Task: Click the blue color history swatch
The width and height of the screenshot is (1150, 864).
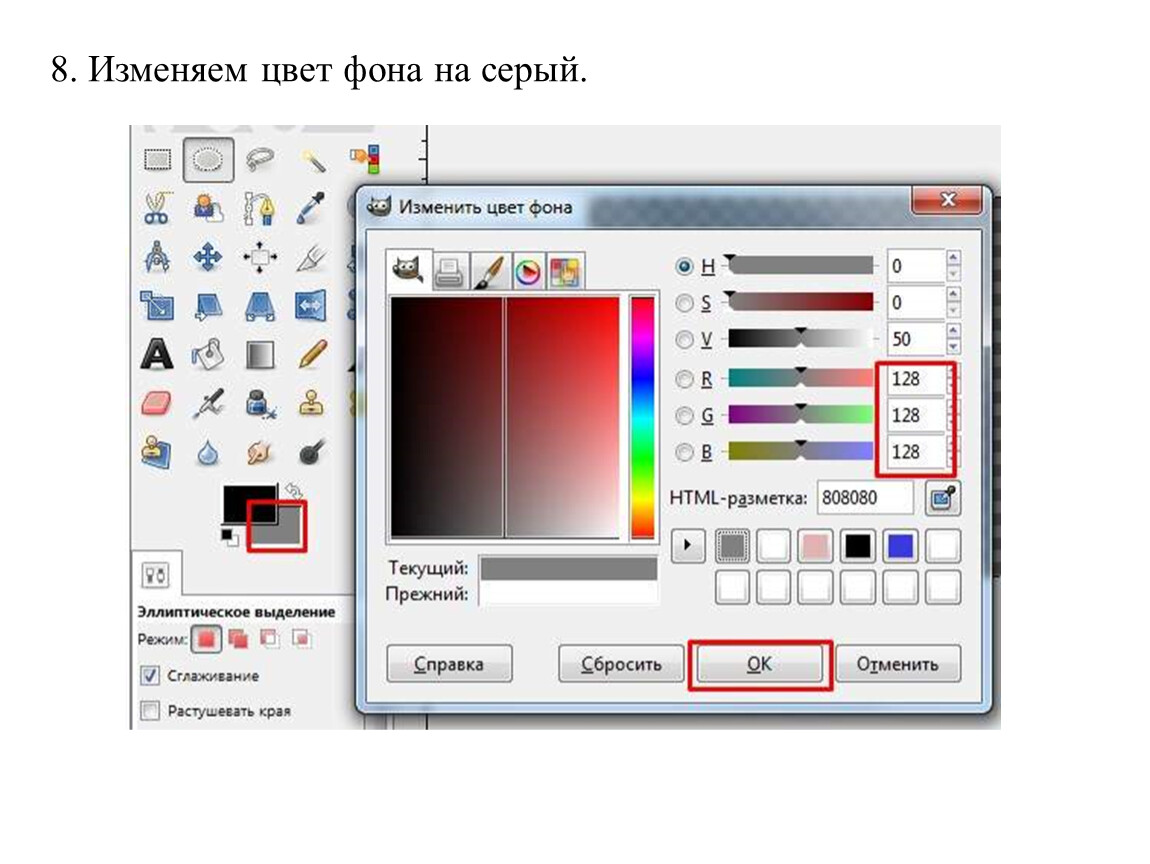Action: (901, 546)
